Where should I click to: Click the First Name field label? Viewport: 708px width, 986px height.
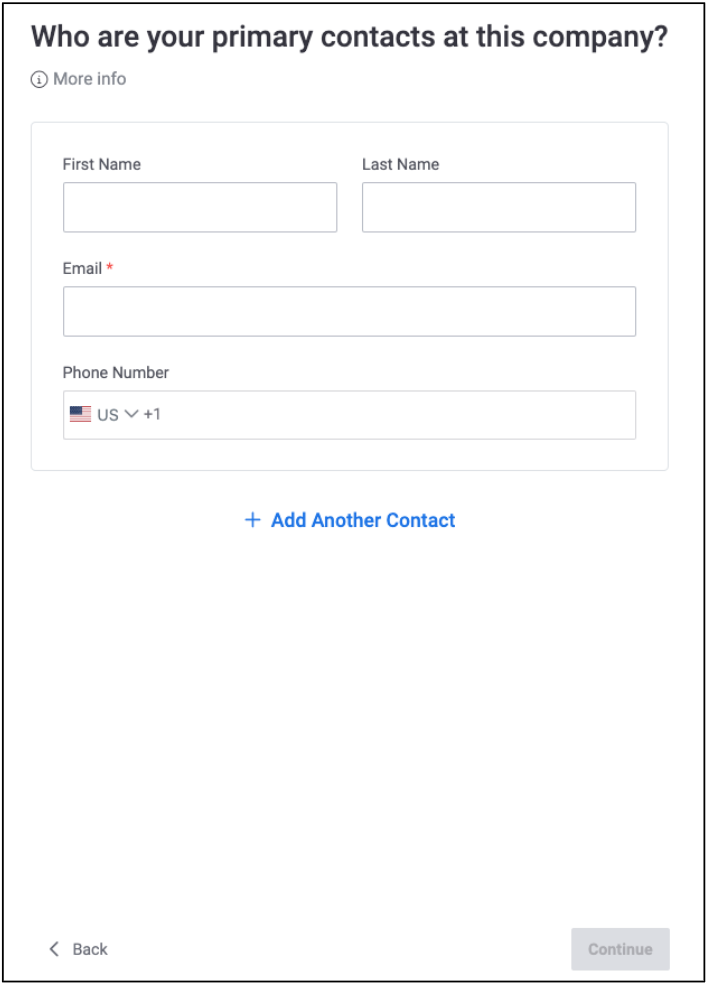(x=102, y=164)
